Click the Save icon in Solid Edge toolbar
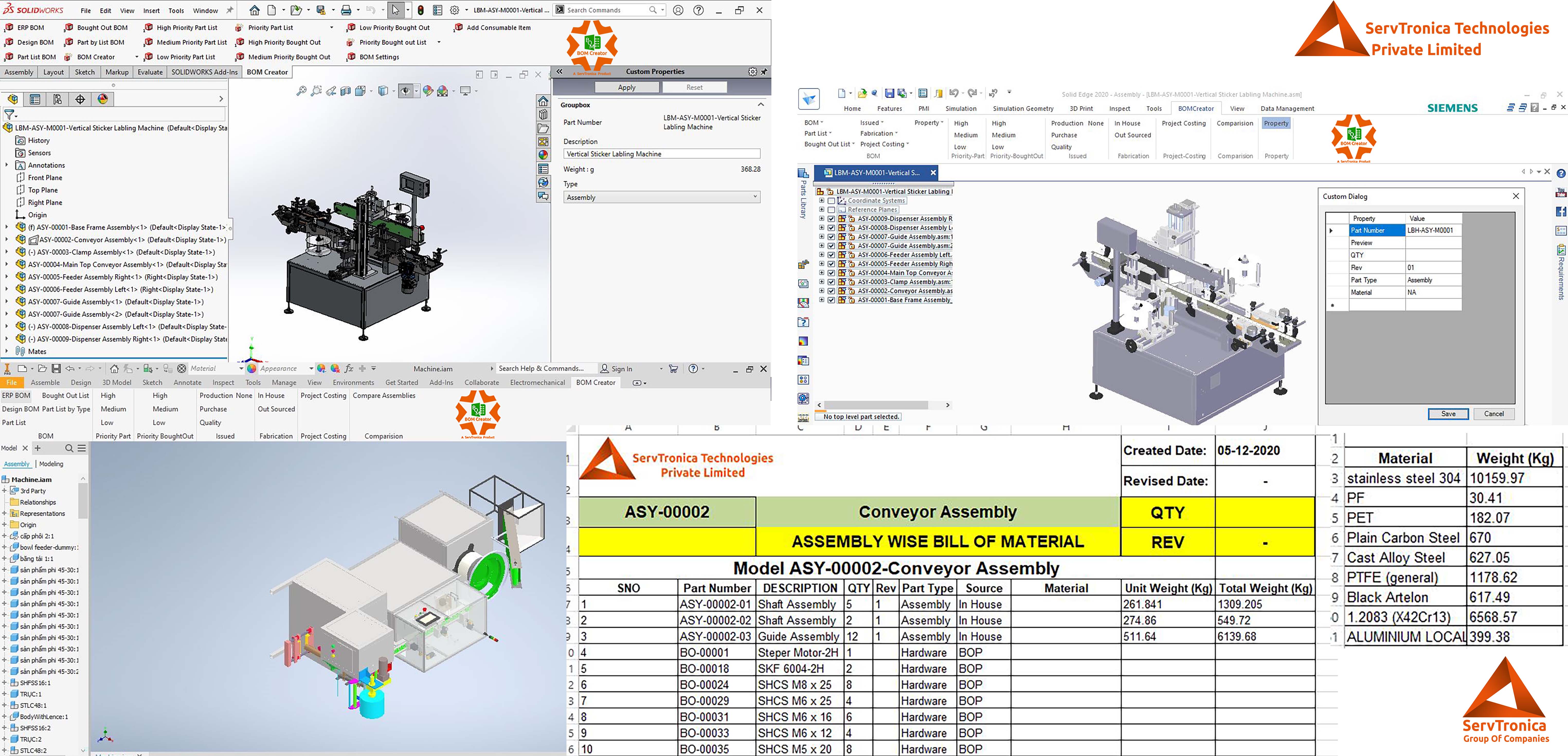This screenshot has width=1568, height=756. pyautogui.click(x=889, y=93)
